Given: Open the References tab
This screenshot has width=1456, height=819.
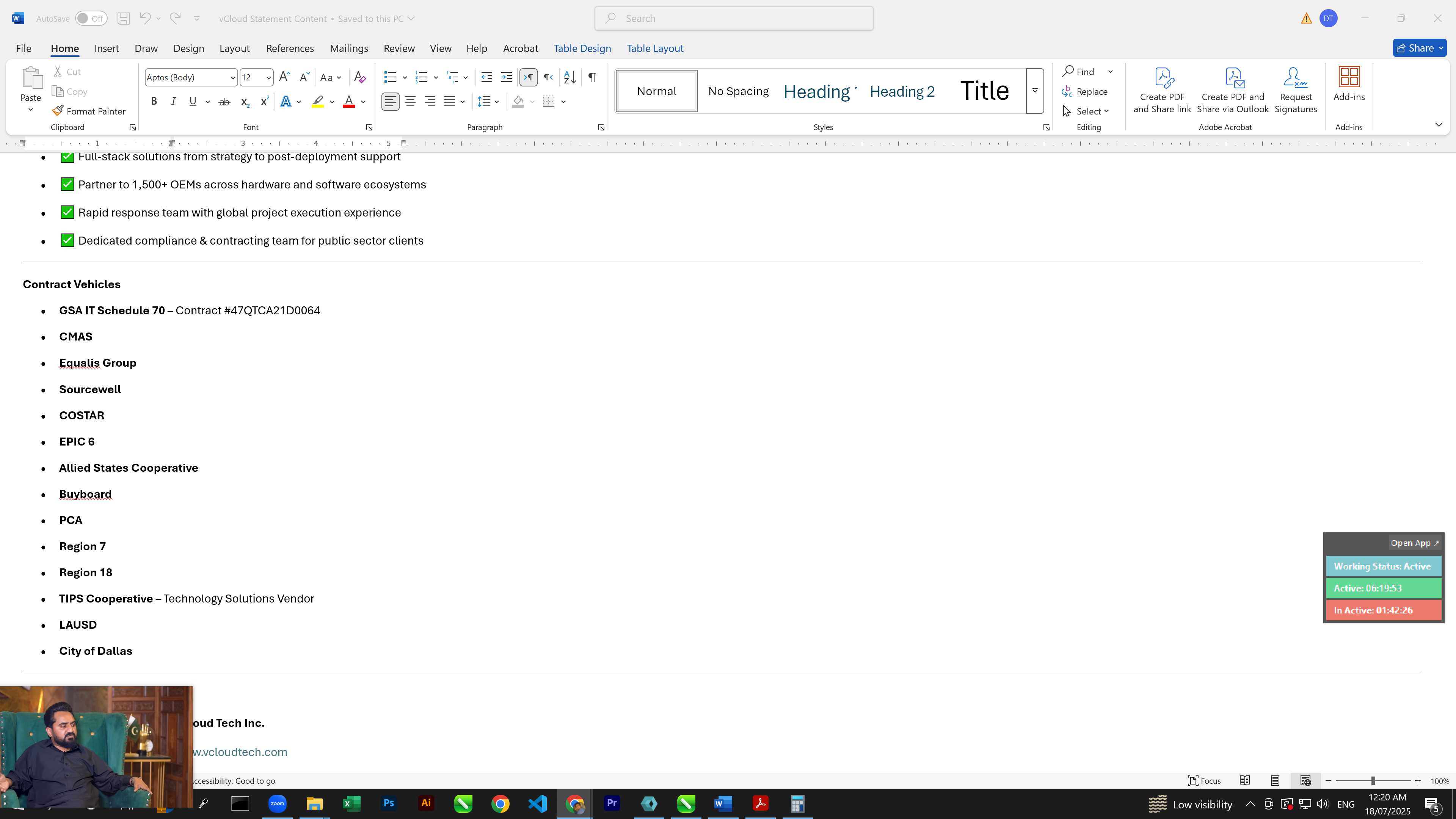Looking at the screenshot, I should pos(290,49).
